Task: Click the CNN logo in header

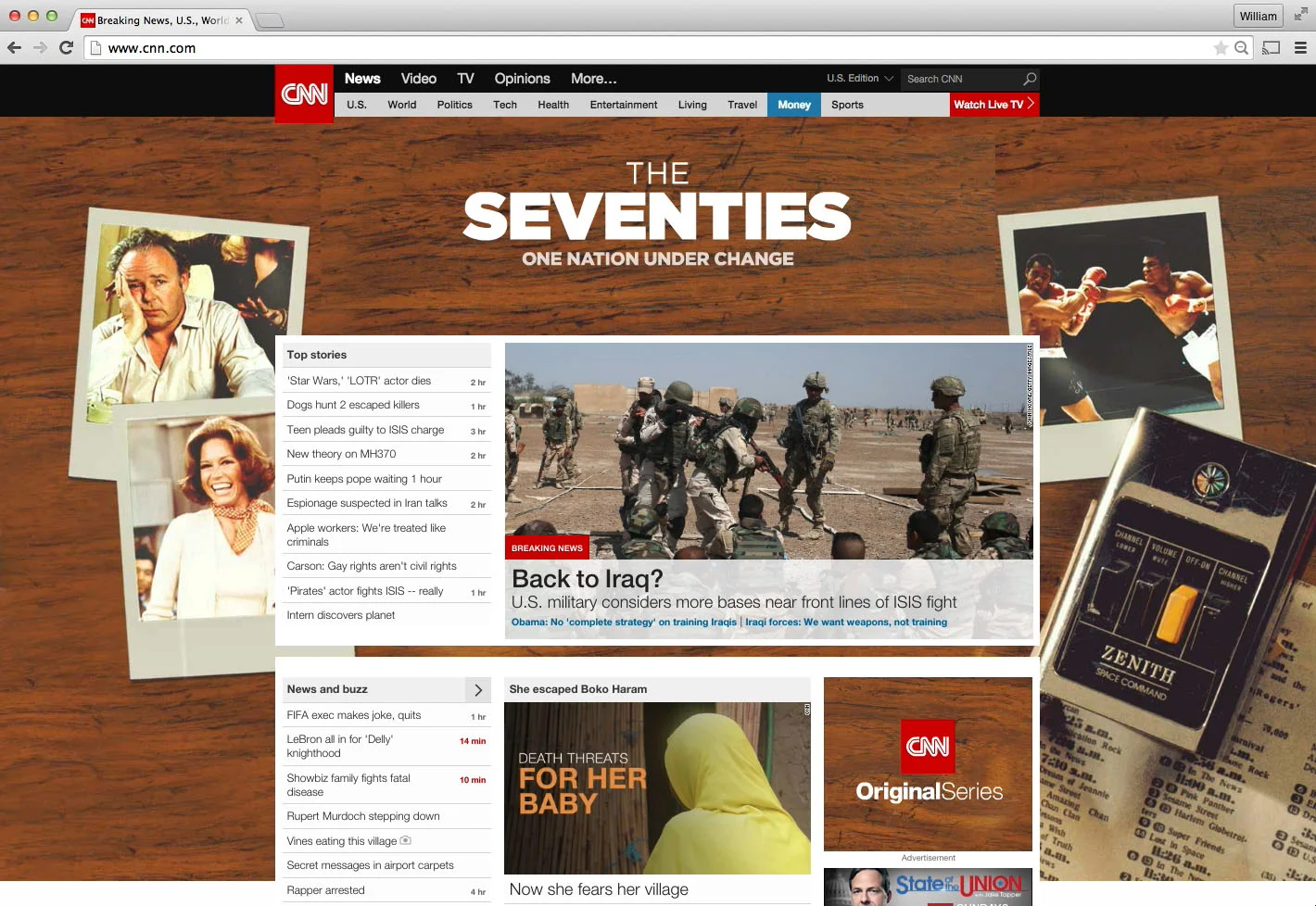Action: 304,94
